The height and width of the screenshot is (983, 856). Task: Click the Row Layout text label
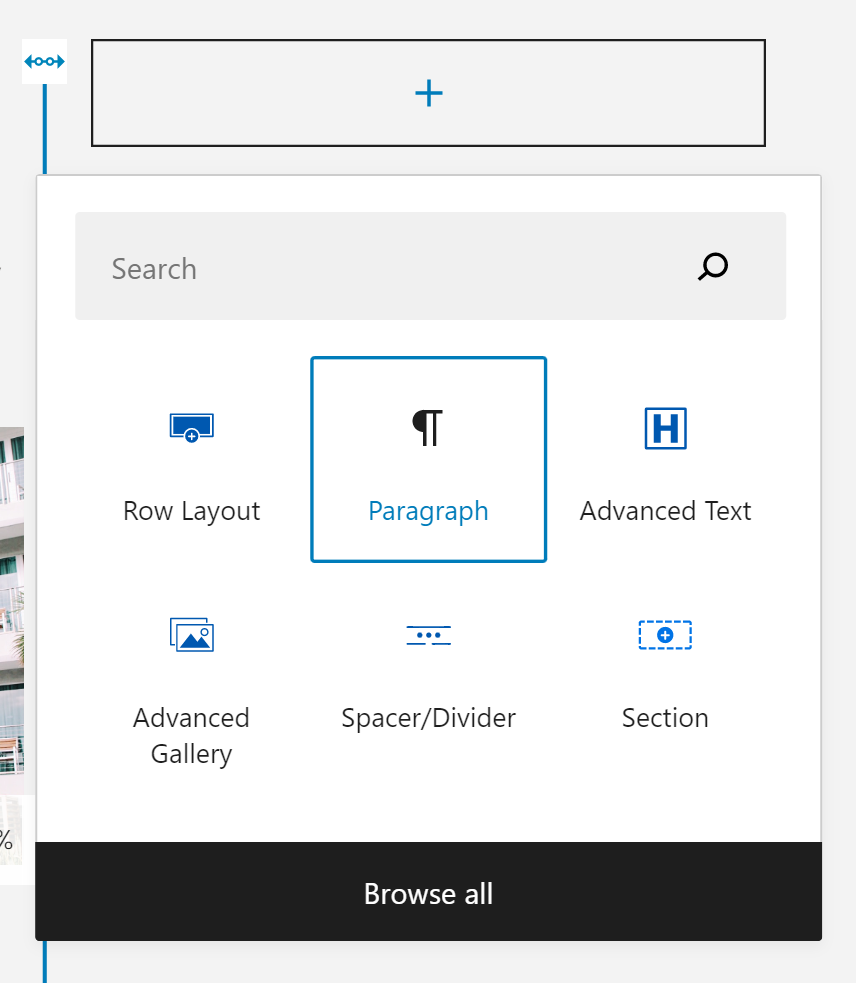click(x=191, y=511)
